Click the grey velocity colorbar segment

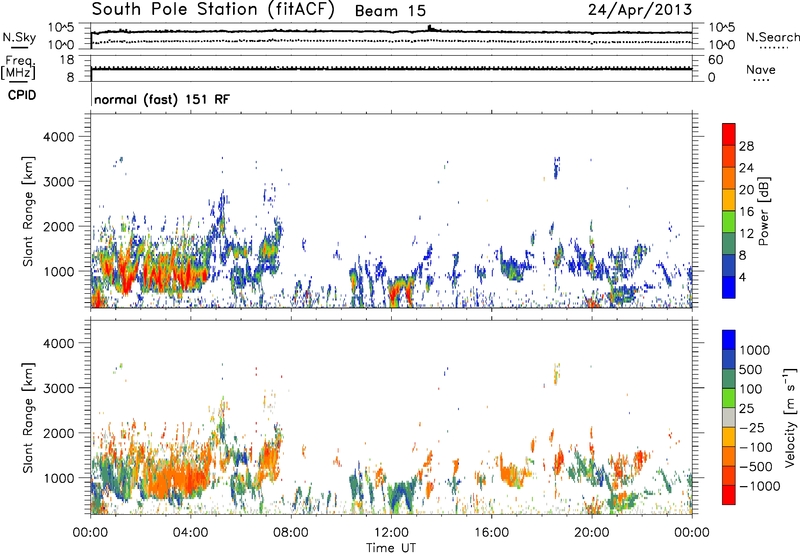(729, 417)
